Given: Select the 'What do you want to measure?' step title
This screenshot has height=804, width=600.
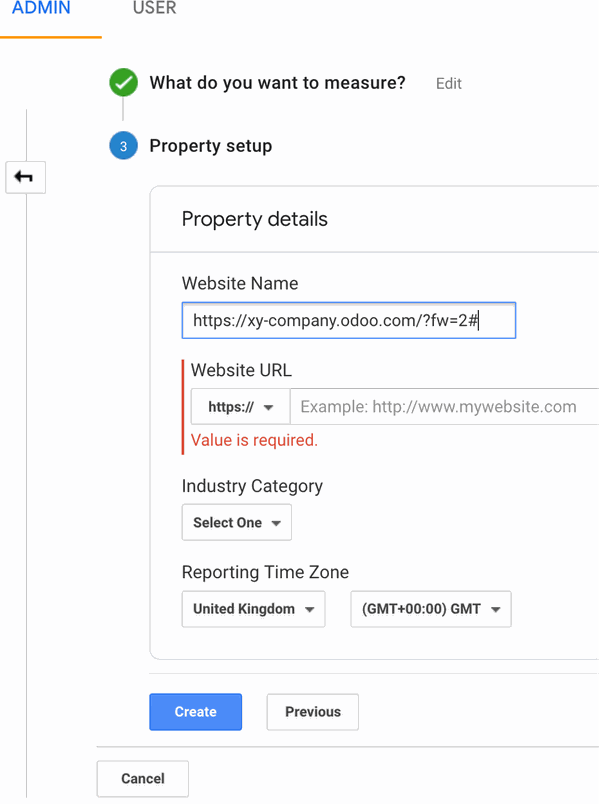Looking at the screenshot, I should pyautogui.click(x=277, y=83).
